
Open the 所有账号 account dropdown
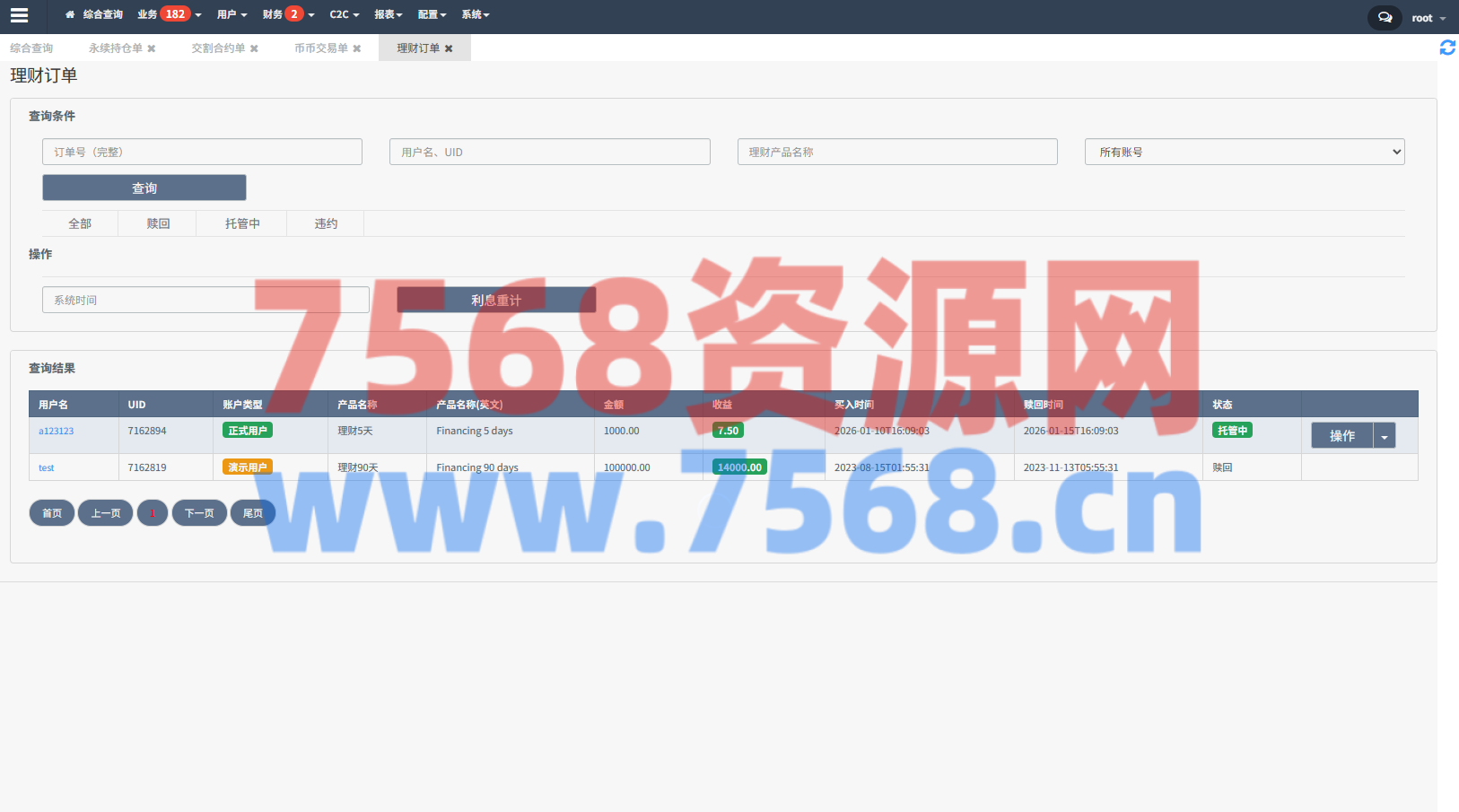pos(1244,152)
